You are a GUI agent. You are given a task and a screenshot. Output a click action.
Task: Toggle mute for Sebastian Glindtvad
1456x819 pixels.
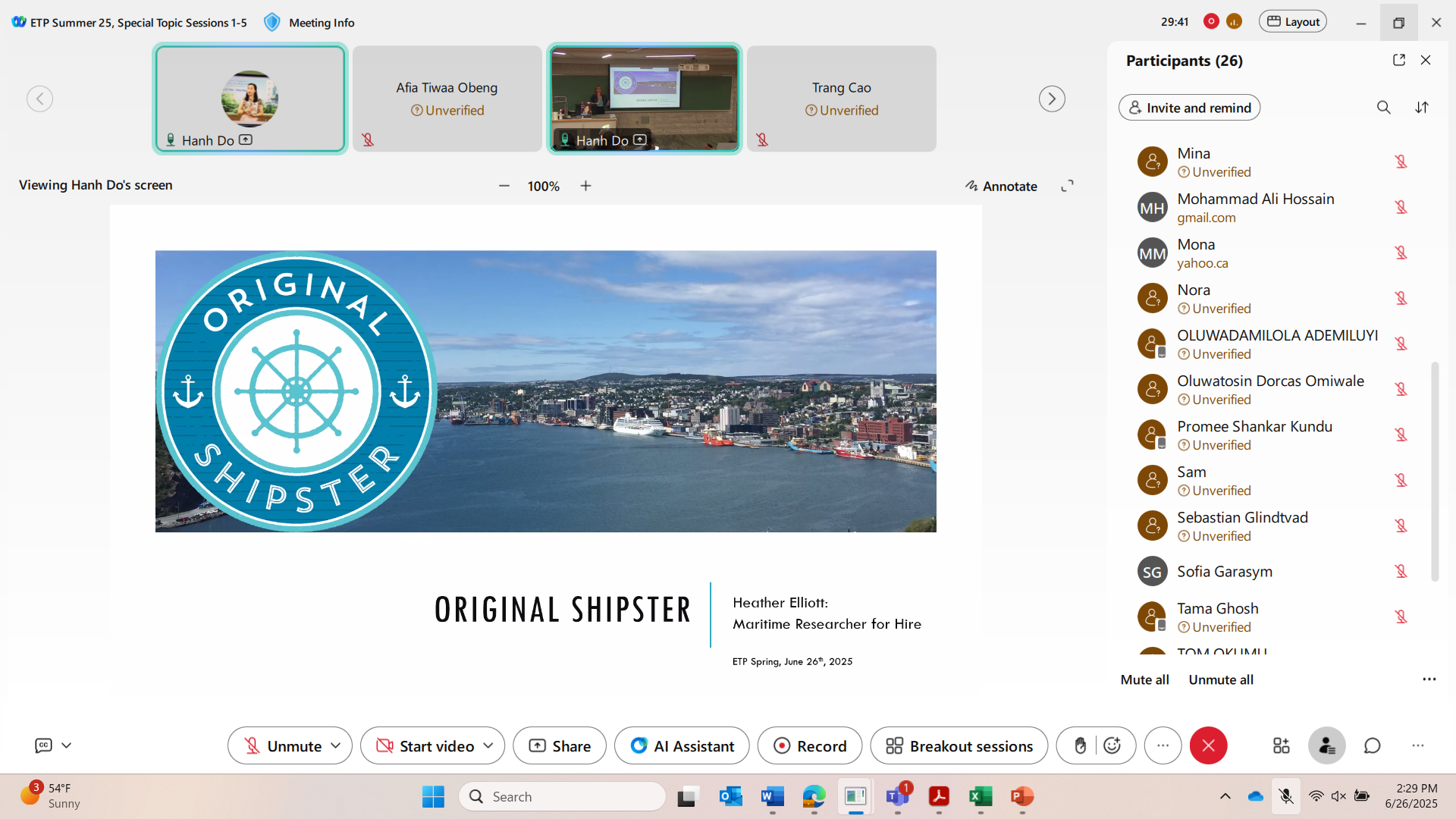point(1401,526)
